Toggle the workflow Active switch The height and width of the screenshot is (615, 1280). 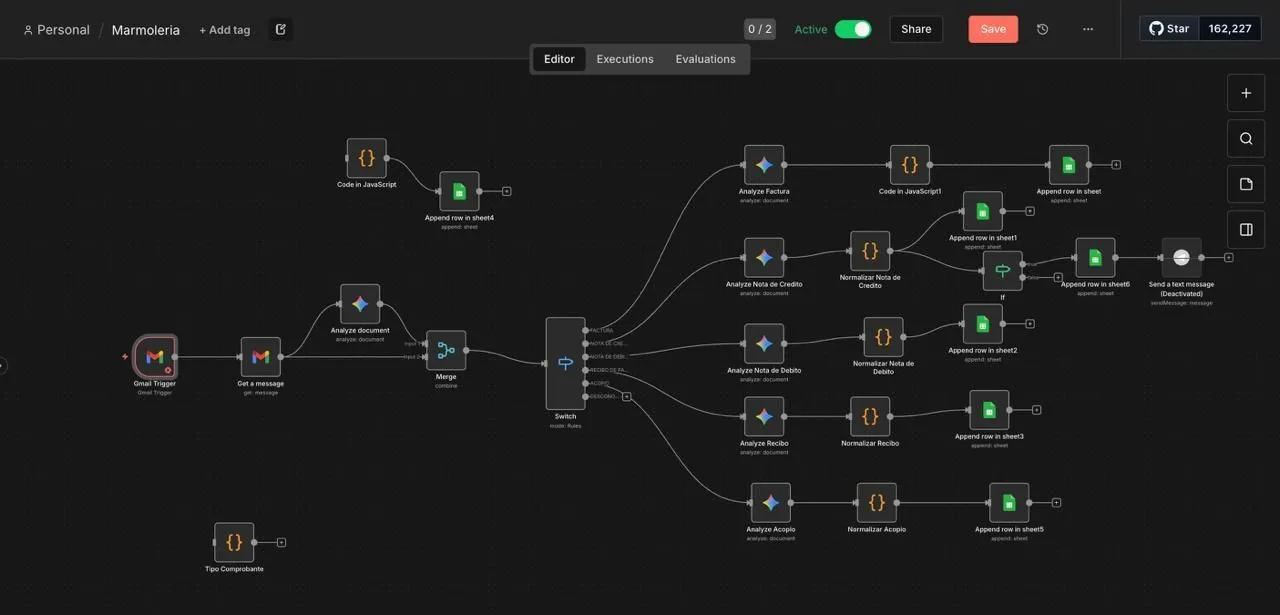tap(853, 29)
